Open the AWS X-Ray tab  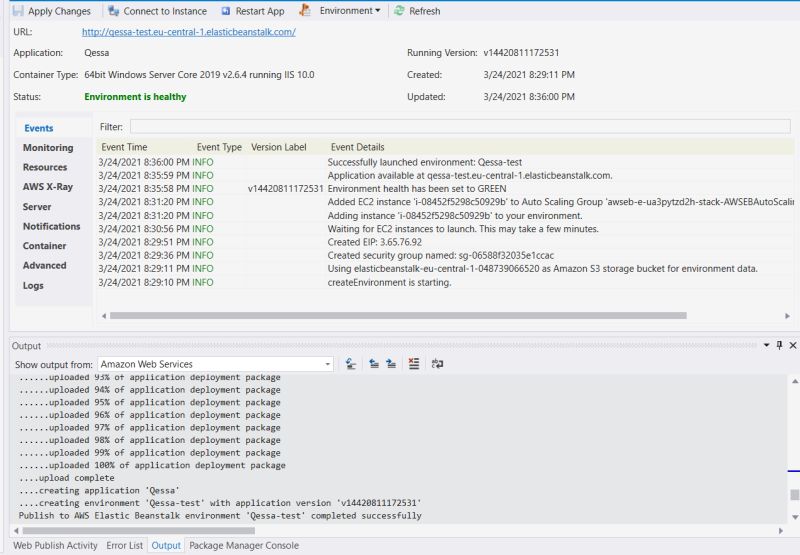point(48,187)
